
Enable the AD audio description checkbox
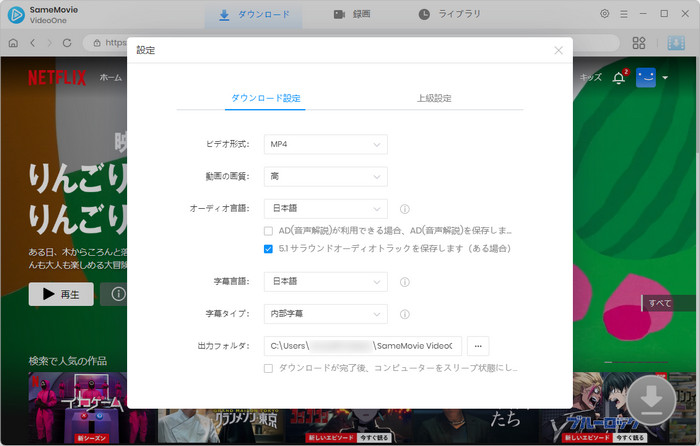click(269, 230)
